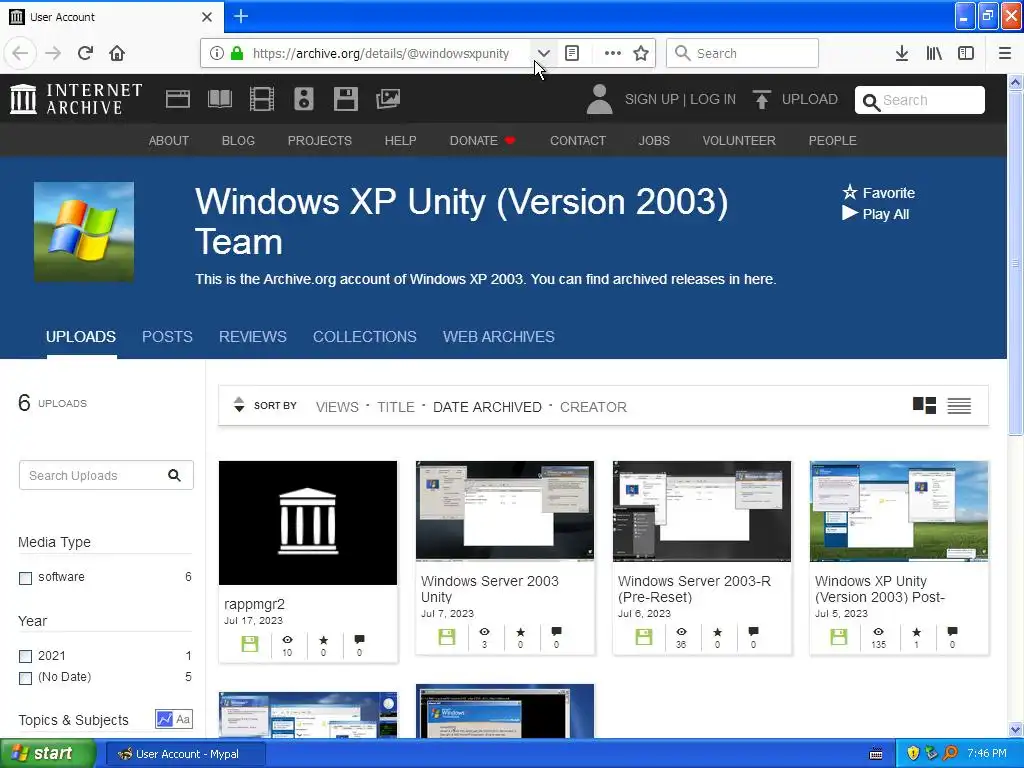The height and width of the screenshot is (768, 1024).
Task: Open rappmgr2 item thumbnail
Action: tap(308, 522)
